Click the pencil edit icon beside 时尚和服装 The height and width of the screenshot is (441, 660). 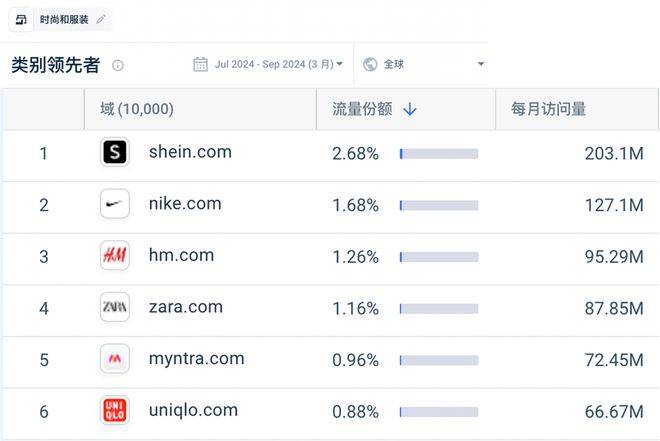click(101, 20)
